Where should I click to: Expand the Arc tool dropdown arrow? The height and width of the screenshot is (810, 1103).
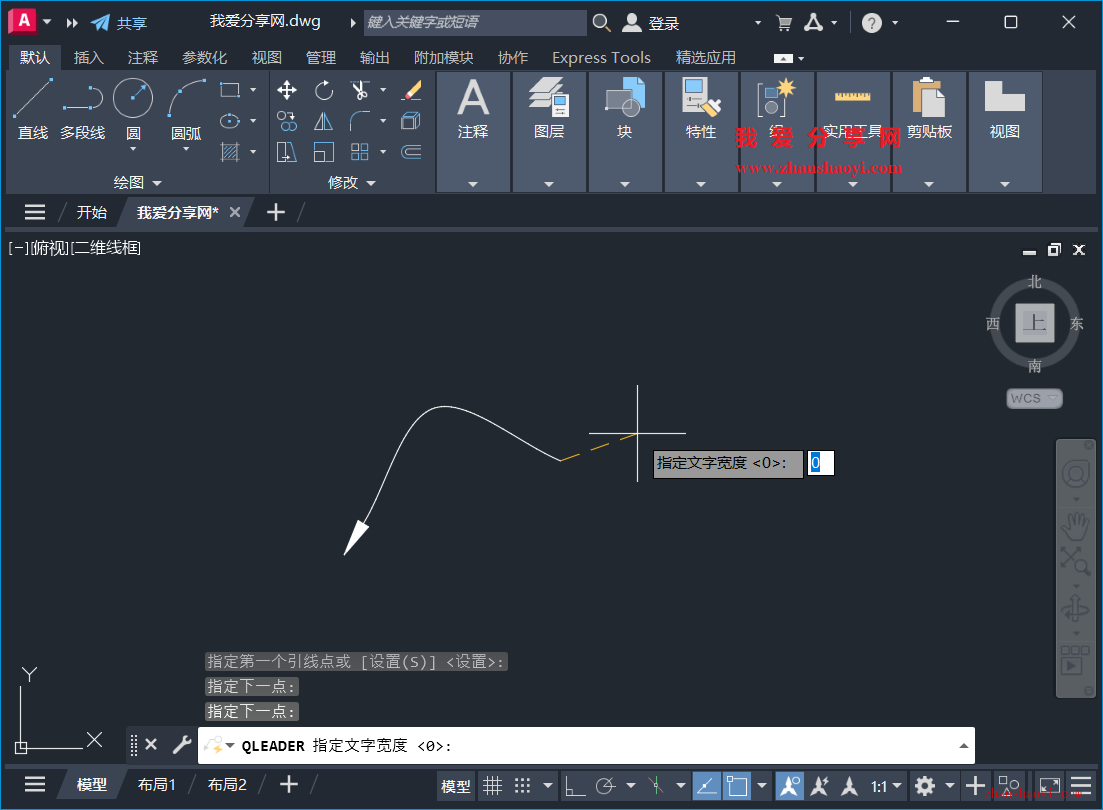tap(186, 149)
